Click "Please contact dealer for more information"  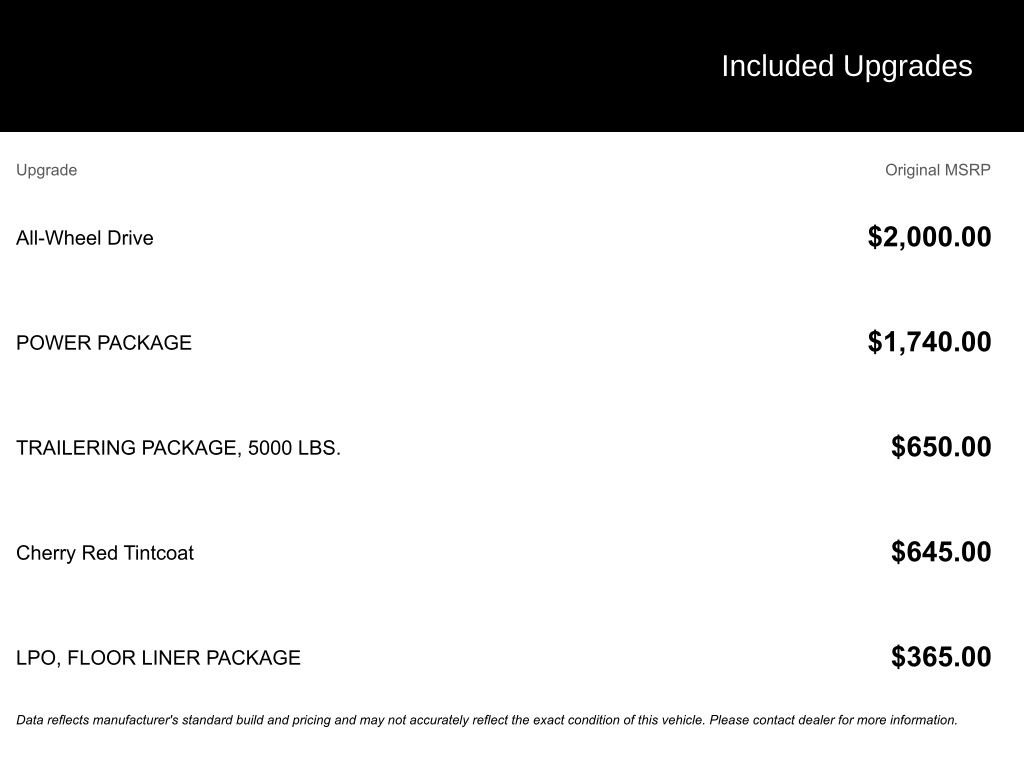pyautogui.click(x=833, y=720)
